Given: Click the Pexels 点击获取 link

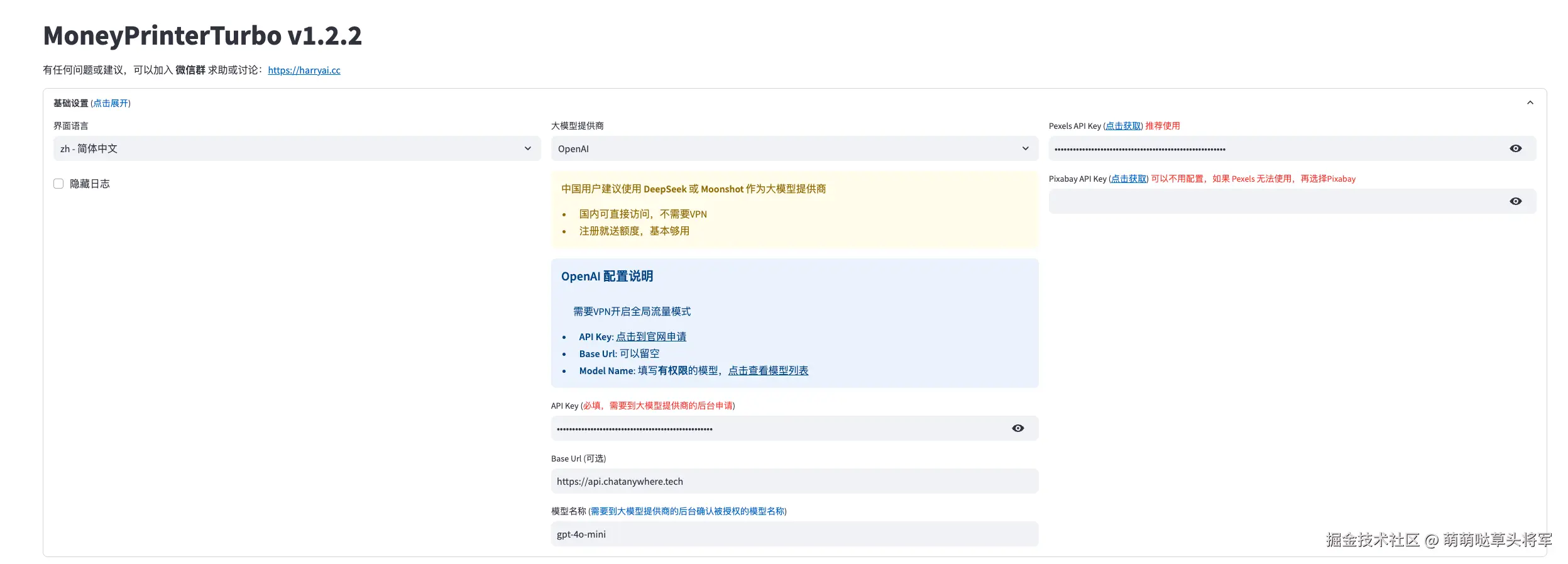Looking at the screenshot, I should pos(1123,126).
